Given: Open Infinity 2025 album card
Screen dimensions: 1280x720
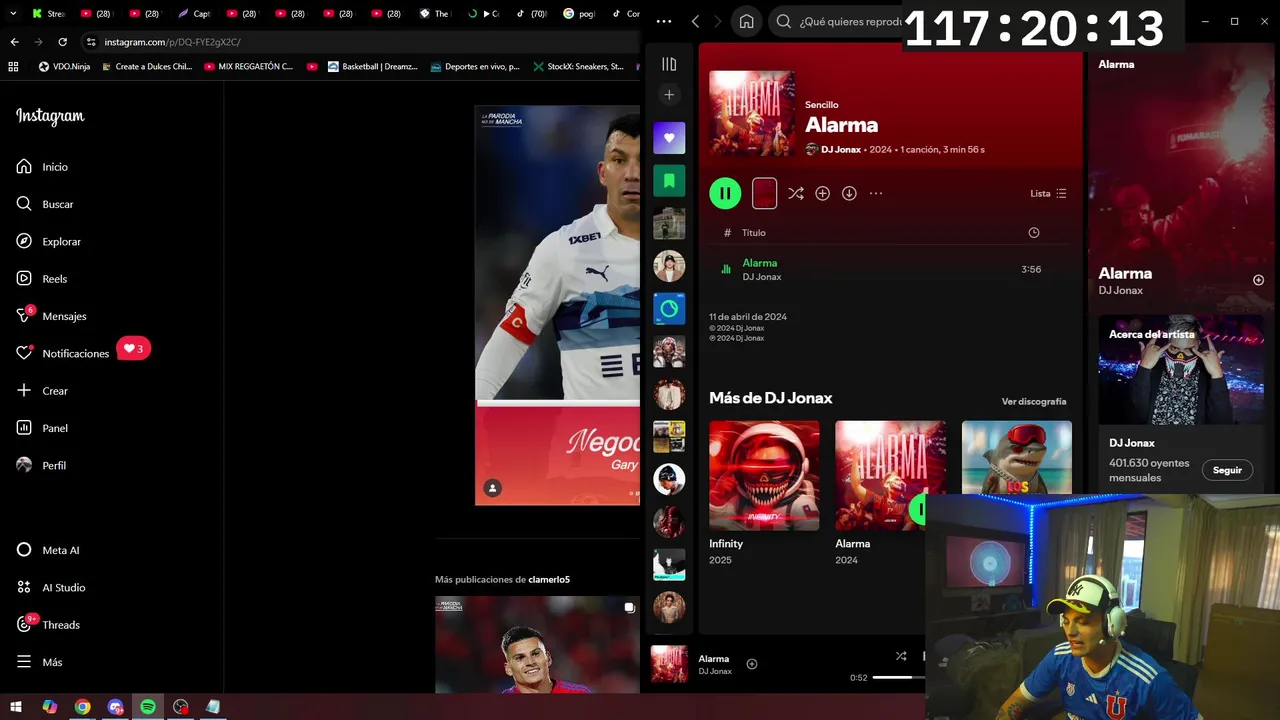Looking at the screenshot, I should [764, 494].
